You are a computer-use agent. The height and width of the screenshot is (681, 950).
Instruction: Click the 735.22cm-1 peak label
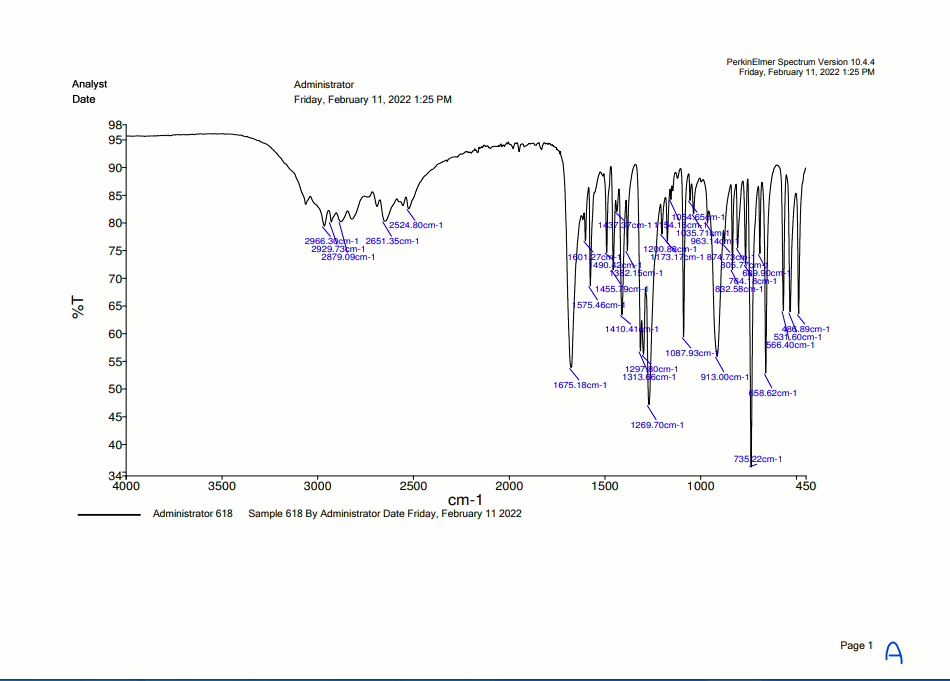tap(757, 459)
